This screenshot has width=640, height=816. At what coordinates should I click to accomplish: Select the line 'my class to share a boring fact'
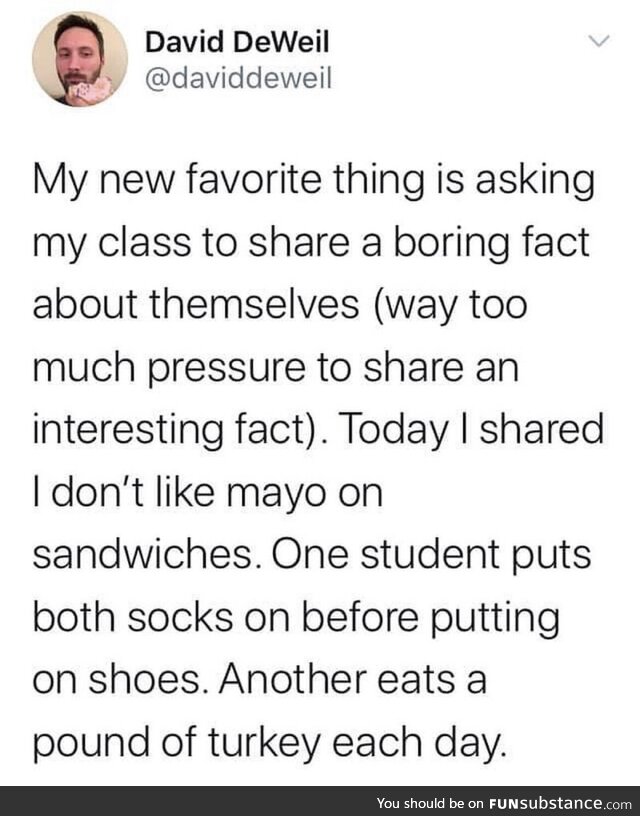(311, 245)
